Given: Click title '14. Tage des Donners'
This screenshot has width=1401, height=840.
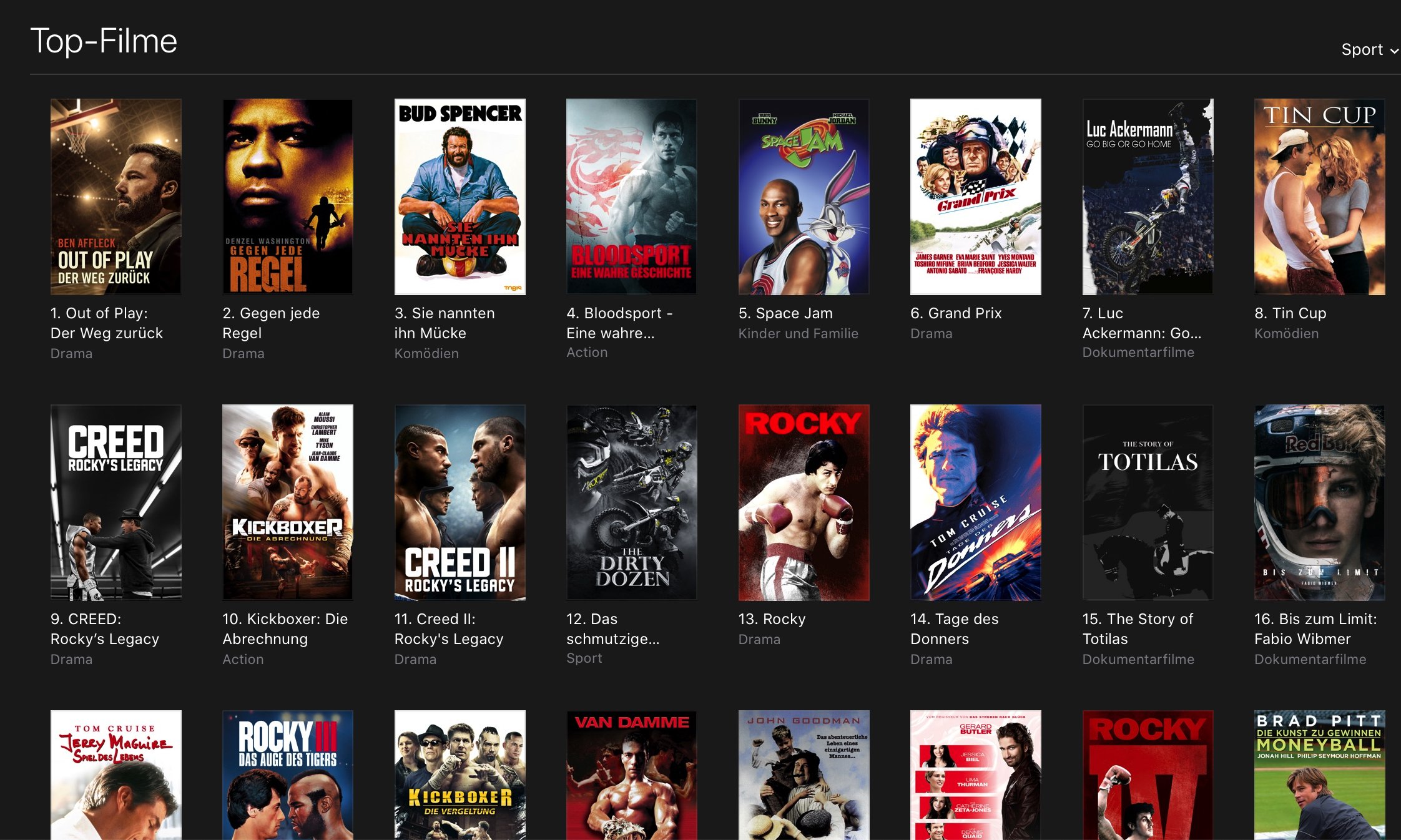Looking at the screenshot, I should (955, 629).
